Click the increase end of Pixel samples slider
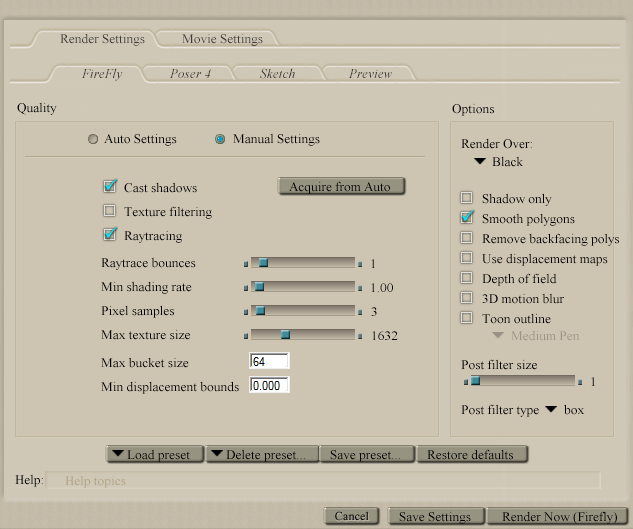Viewport: 633px width, 529px height. click(x=360, y=312)
